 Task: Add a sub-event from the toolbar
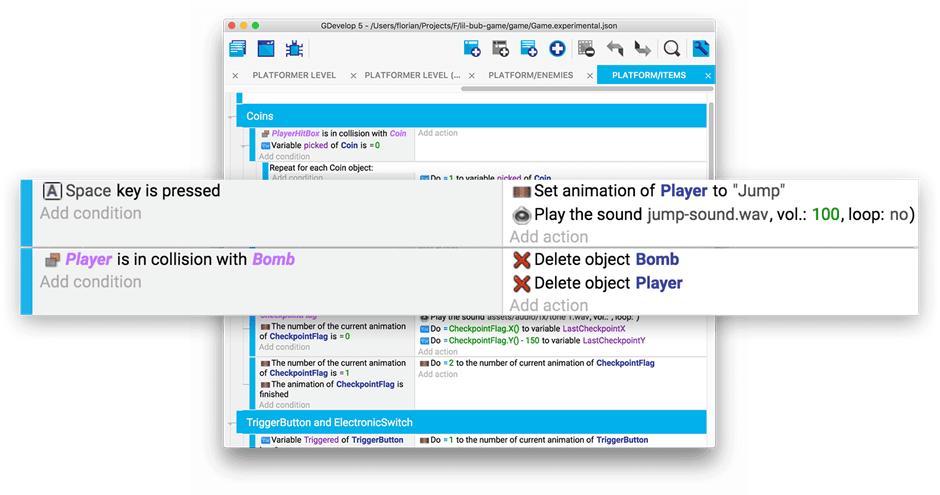[x=500, y=48]
